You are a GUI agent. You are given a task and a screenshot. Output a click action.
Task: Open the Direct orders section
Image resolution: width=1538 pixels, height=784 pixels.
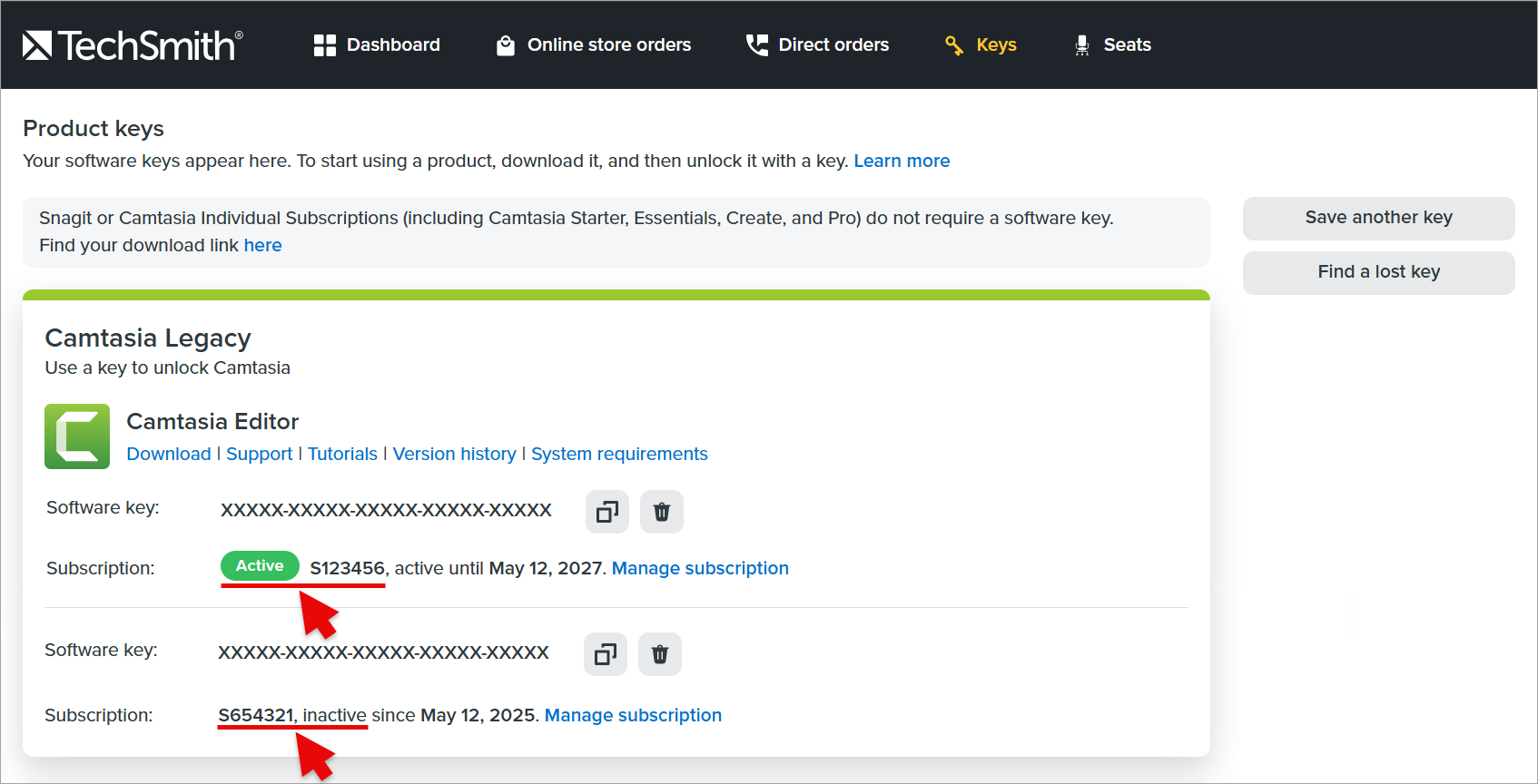tap(817, 45)
